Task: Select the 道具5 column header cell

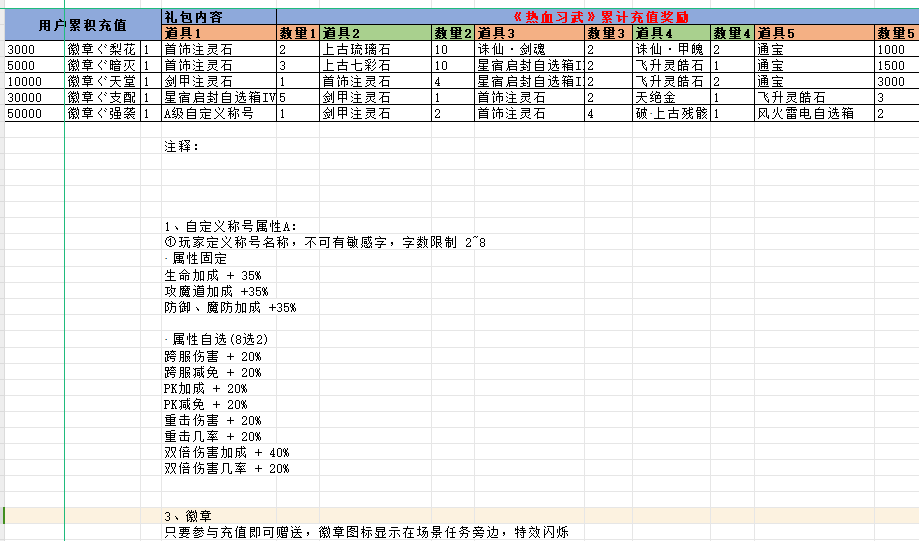Action: (813, 33)
